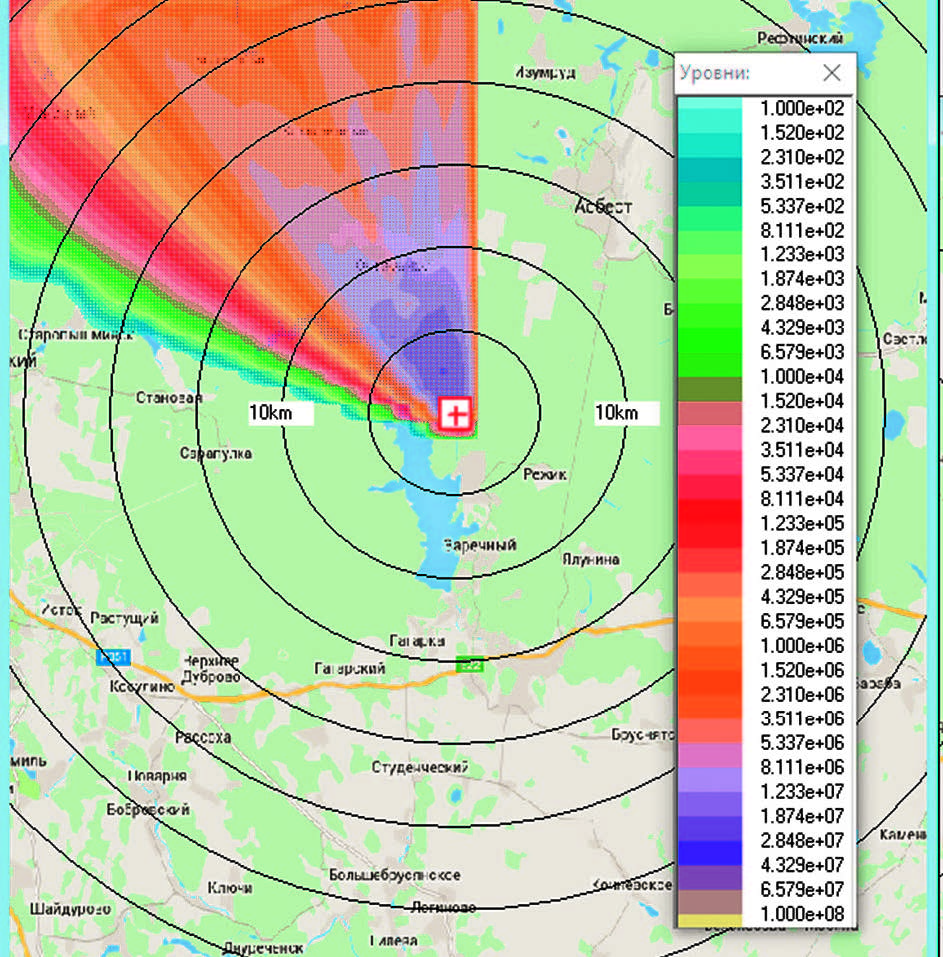Image resolution: width=943 pixels, height=957 pixels.
Task: Click the Сарапулка village label
Action: click(216, 453)
